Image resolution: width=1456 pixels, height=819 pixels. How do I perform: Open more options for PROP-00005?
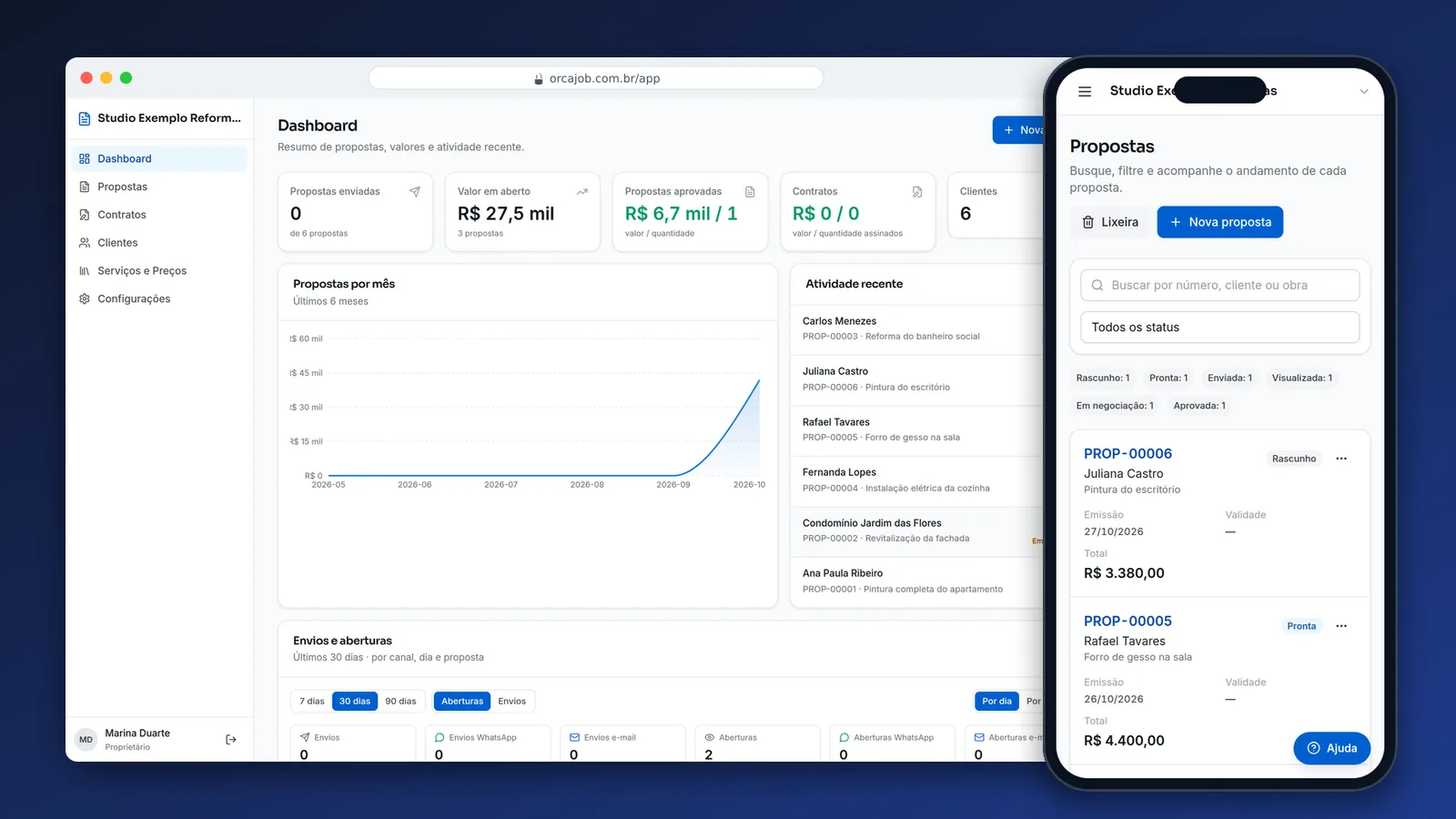point(1341,626)
